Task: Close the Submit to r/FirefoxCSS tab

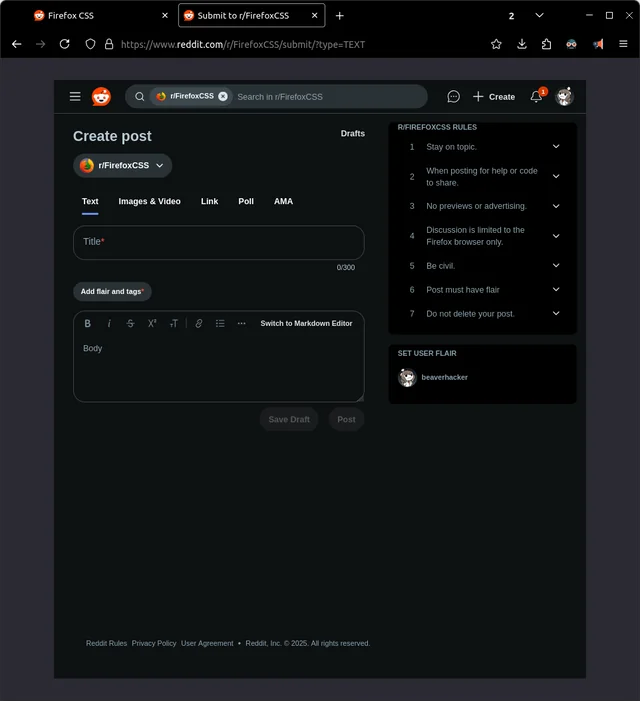Action: (x=315, y=16)
